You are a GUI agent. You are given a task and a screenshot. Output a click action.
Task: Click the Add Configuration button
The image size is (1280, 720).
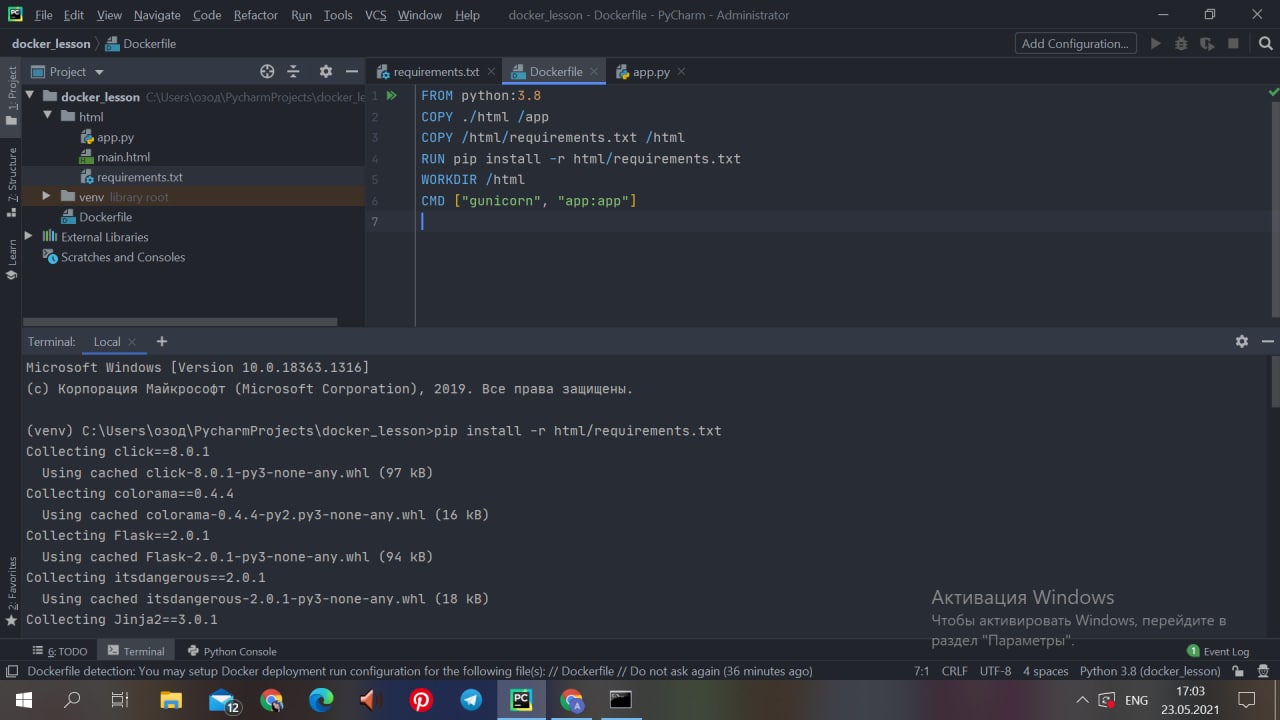point(1075,43)
